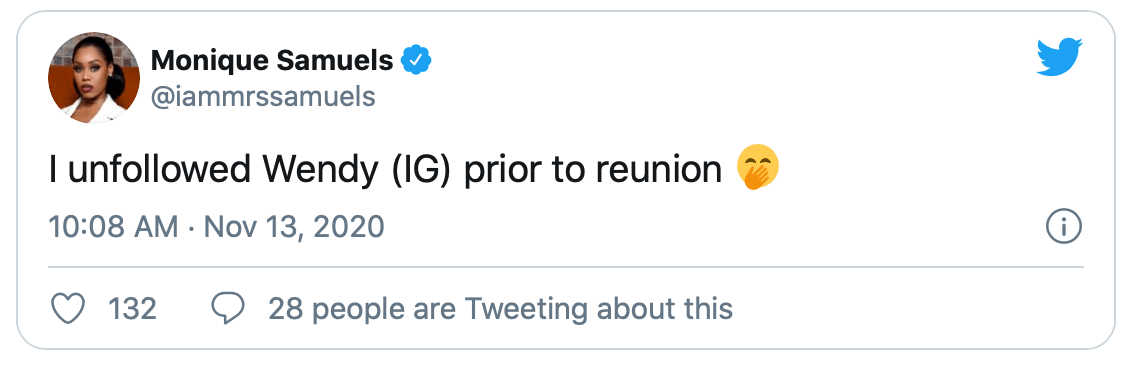The width and height of the screenshot is (1138, 368).
Task: Click the hand-over-mouth emoji
Action: pyautogui.click(x=758, y=169)
